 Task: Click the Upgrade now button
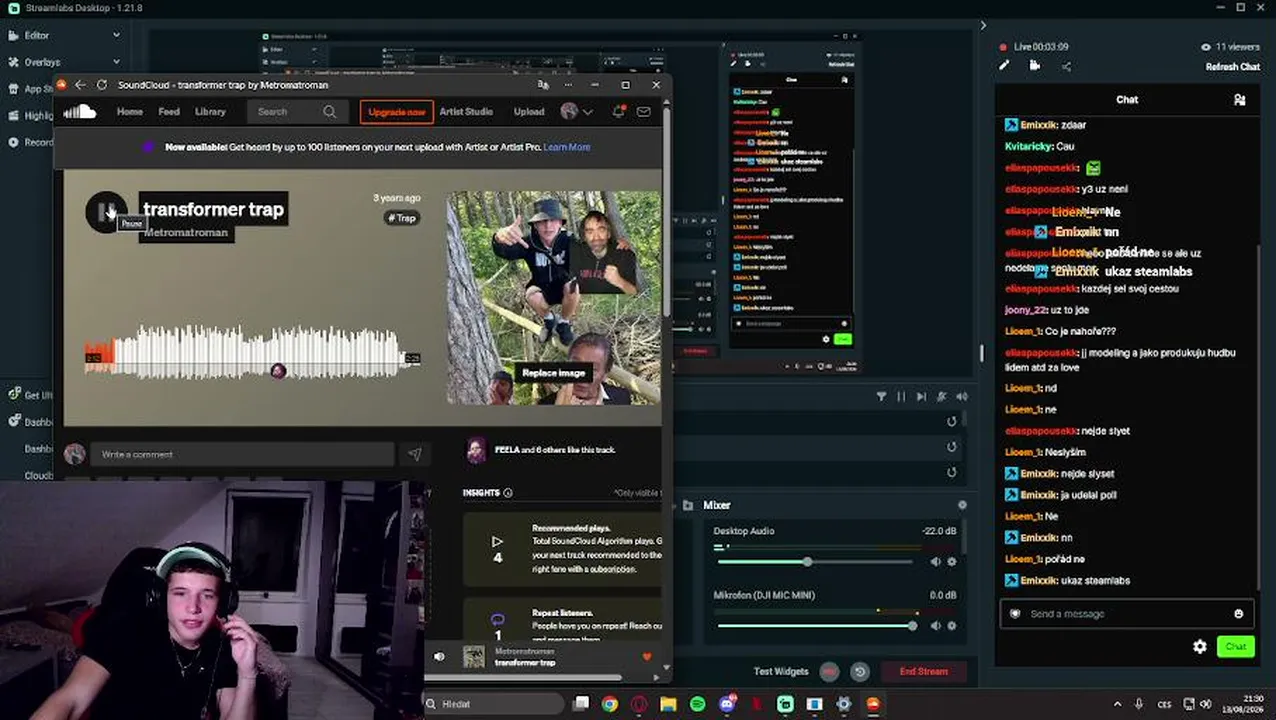tap(397, 112)
